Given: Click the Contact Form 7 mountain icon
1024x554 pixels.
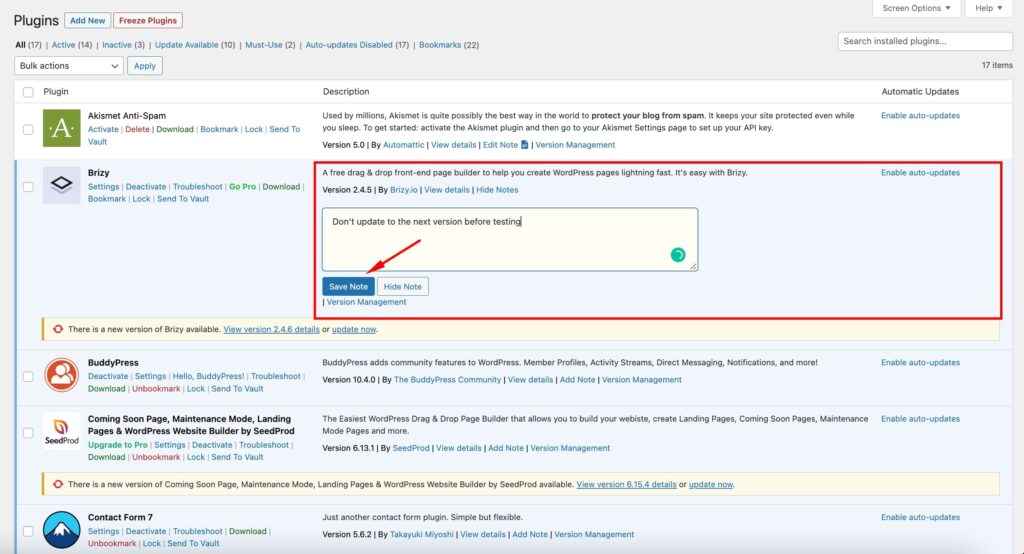Looking at the screenshot, I should tap(61, 529).
